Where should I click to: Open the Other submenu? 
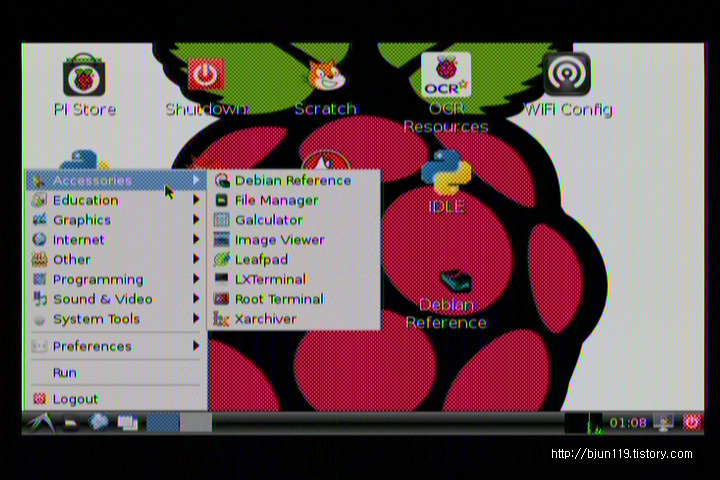[x=117, y=260]
